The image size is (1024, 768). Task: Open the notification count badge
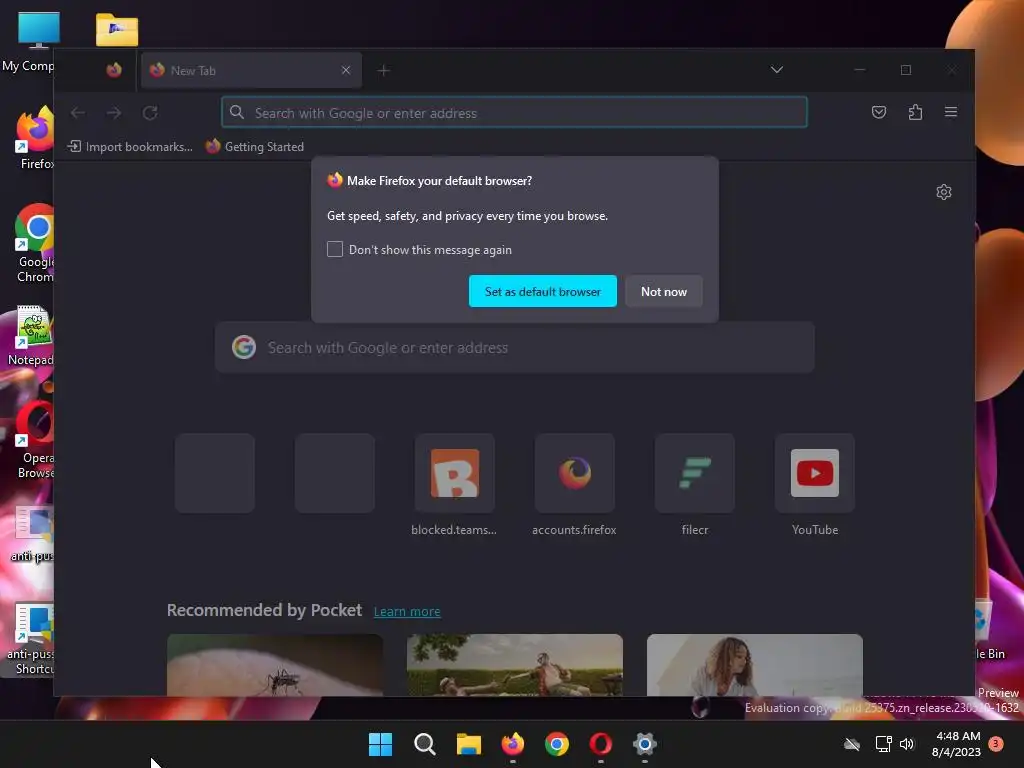coord(996,744)
